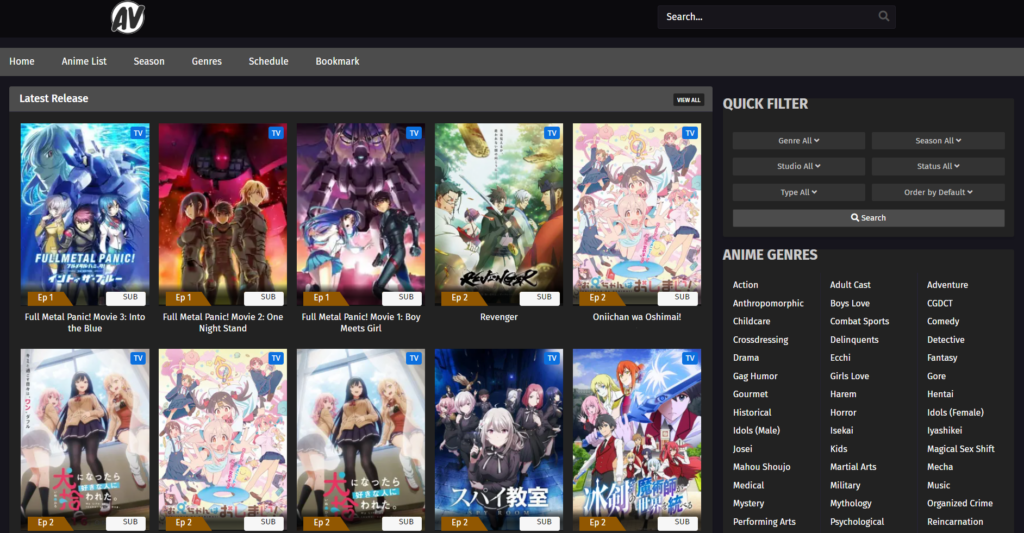
Task: Open the Hyouken no Majutsushi poster, last in second row
Action: (x=637, y=440)
